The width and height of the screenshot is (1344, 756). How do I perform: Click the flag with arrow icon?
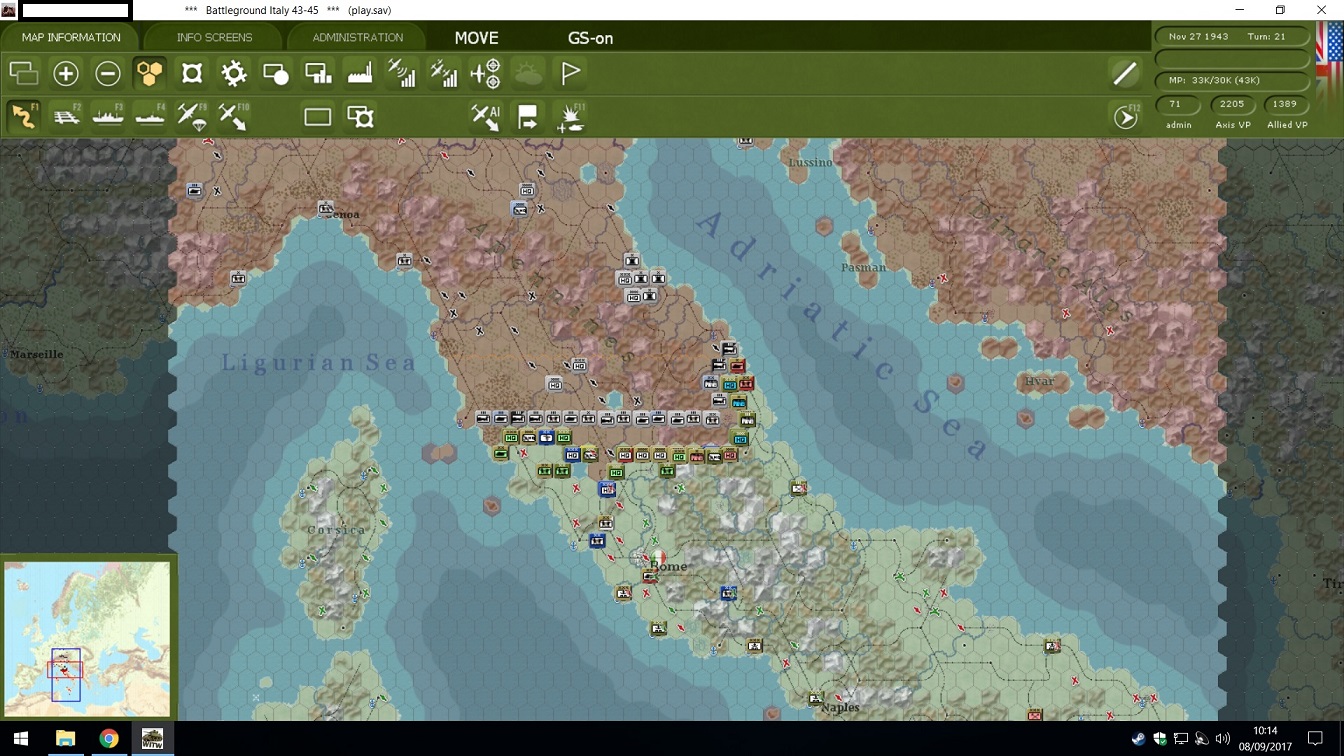pos(528,117)
